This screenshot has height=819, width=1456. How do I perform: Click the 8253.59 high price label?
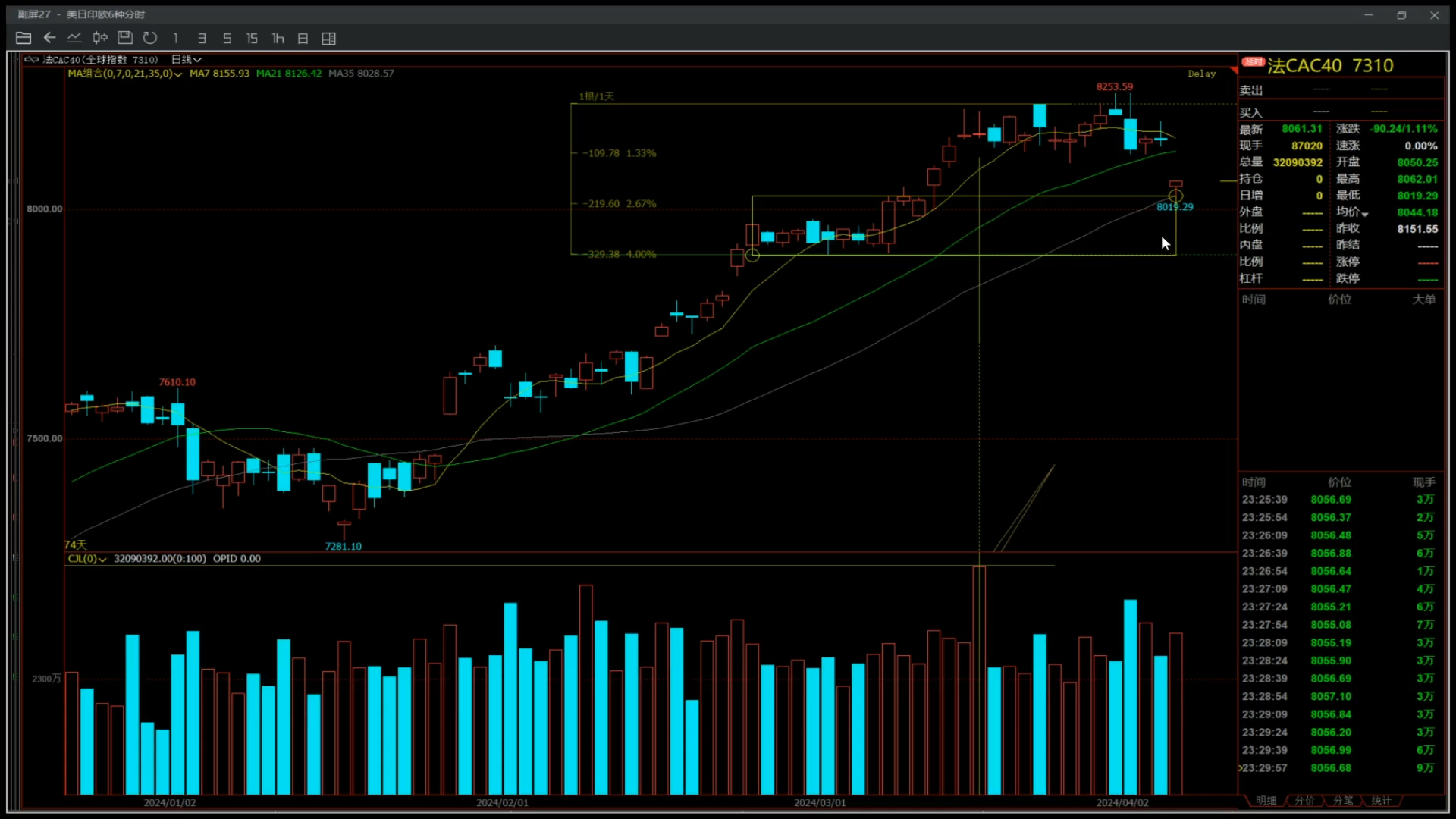(x=1114, y=86)
